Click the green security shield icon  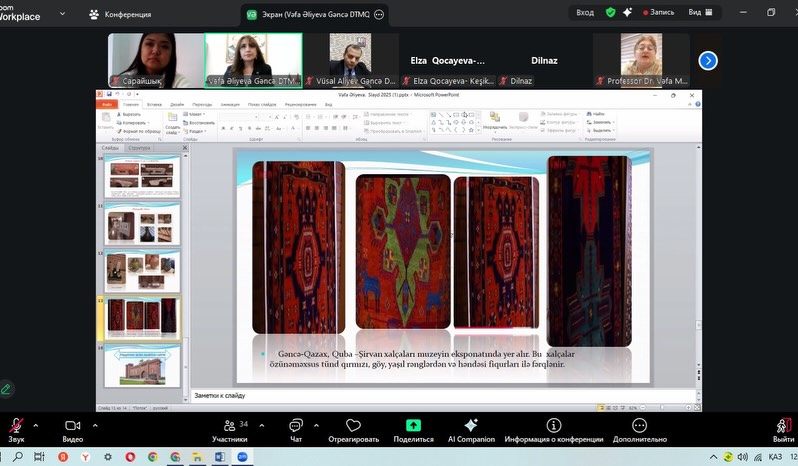click(610, 13)
